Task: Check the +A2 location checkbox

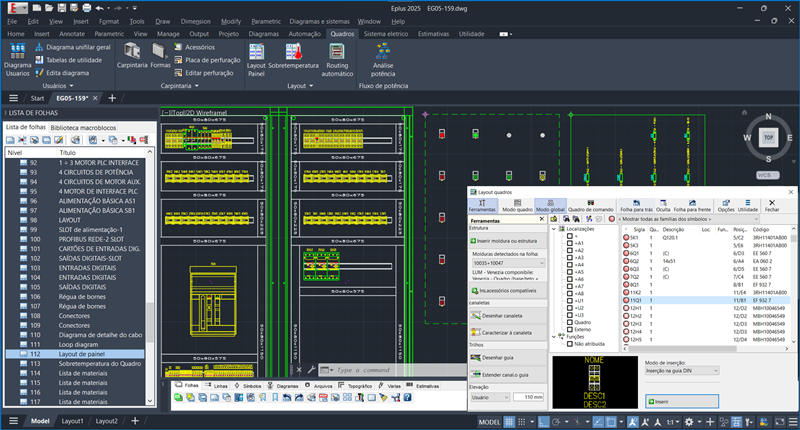Action: click(570, 250)
